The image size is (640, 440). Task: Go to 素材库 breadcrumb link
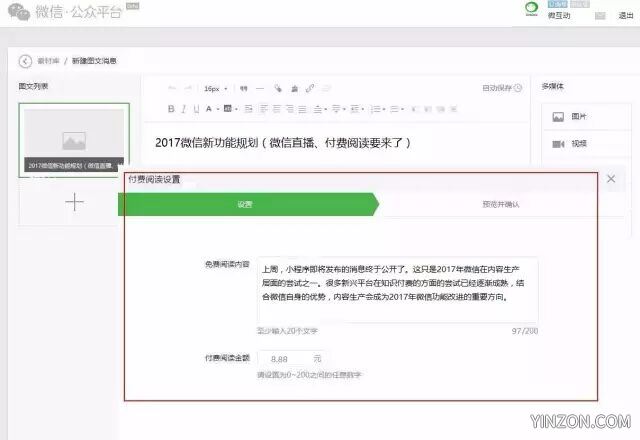(x=48, y=61)
